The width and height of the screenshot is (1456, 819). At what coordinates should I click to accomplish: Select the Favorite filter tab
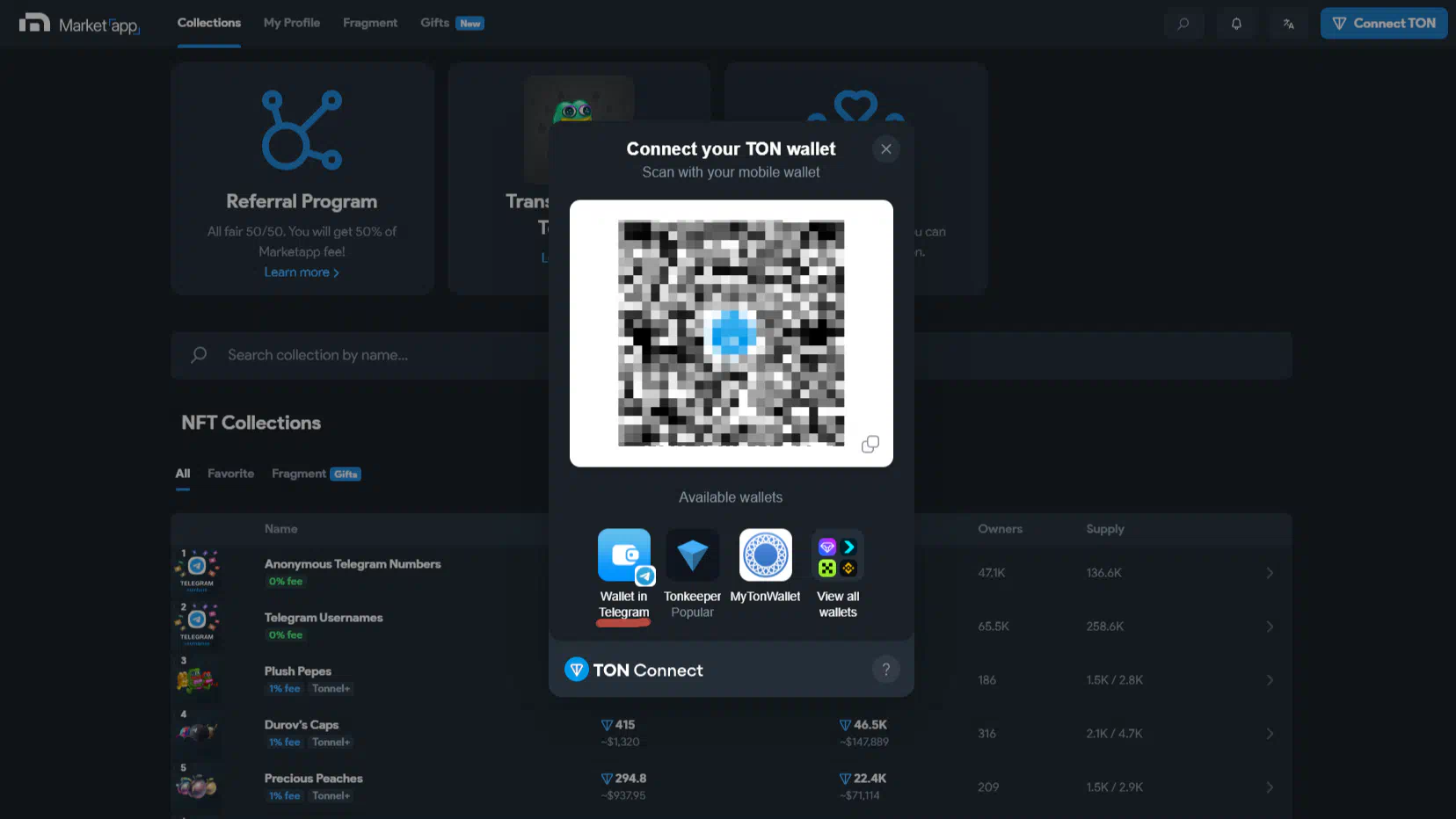(231, 474)
